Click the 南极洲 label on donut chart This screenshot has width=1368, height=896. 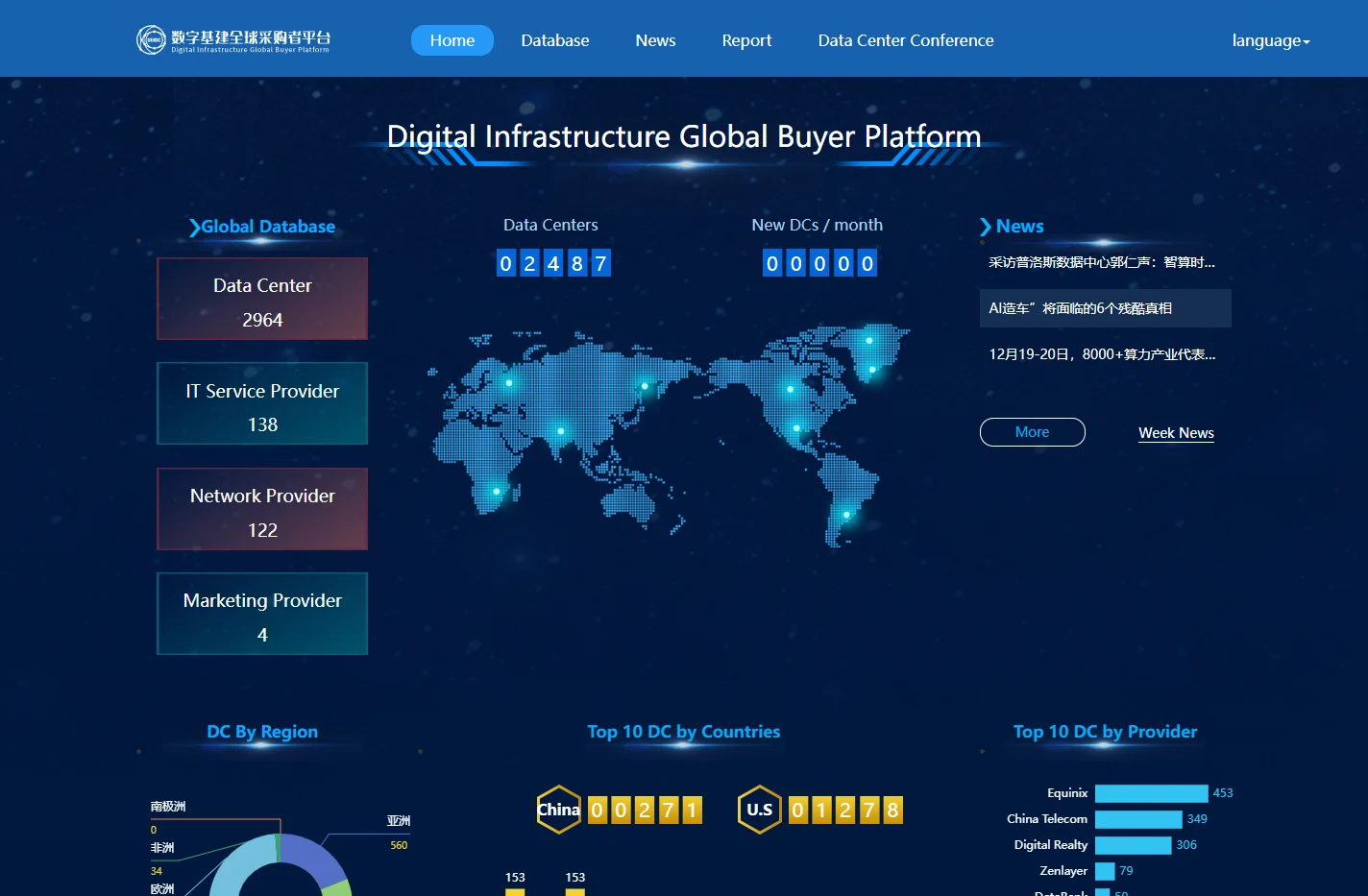pyautogui.click(x=168, y=807)
